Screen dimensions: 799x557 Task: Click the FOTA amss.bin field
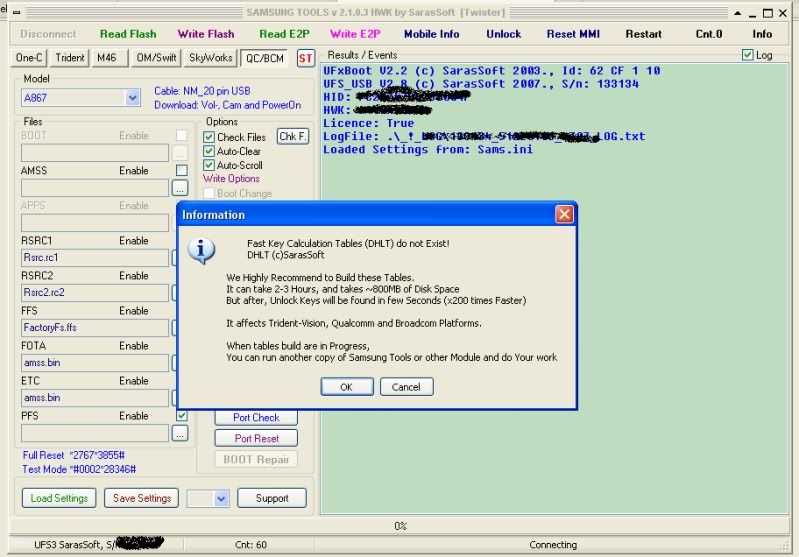coord(95,363)
